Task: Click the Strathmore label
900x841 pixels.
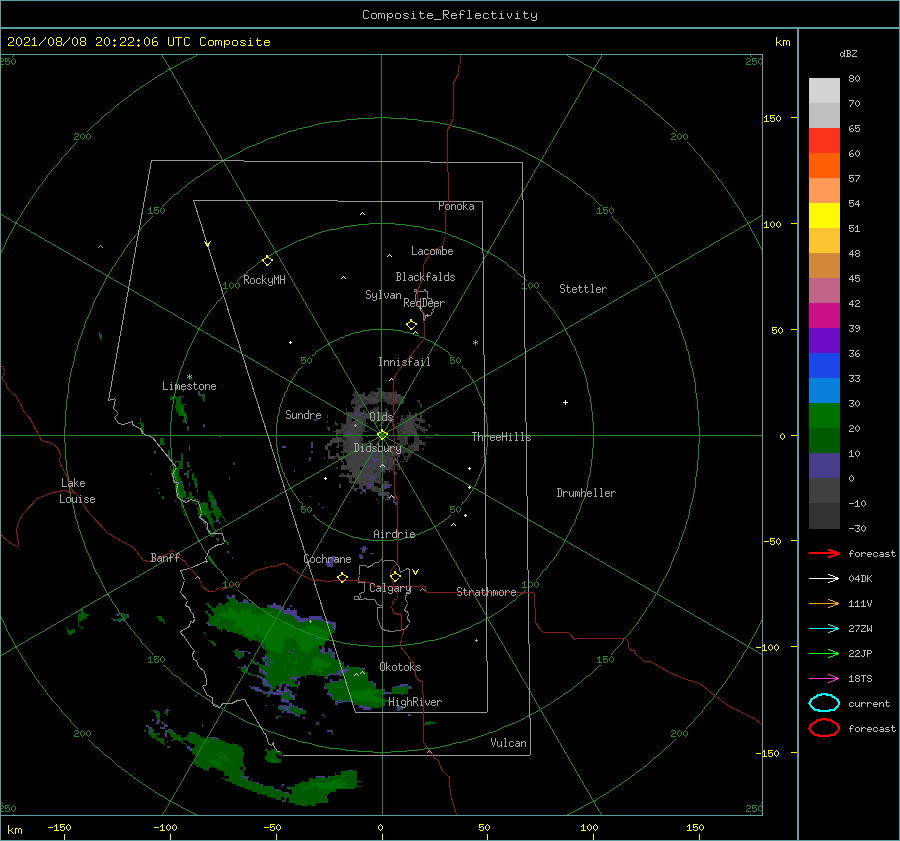Action: pos(486,592)
